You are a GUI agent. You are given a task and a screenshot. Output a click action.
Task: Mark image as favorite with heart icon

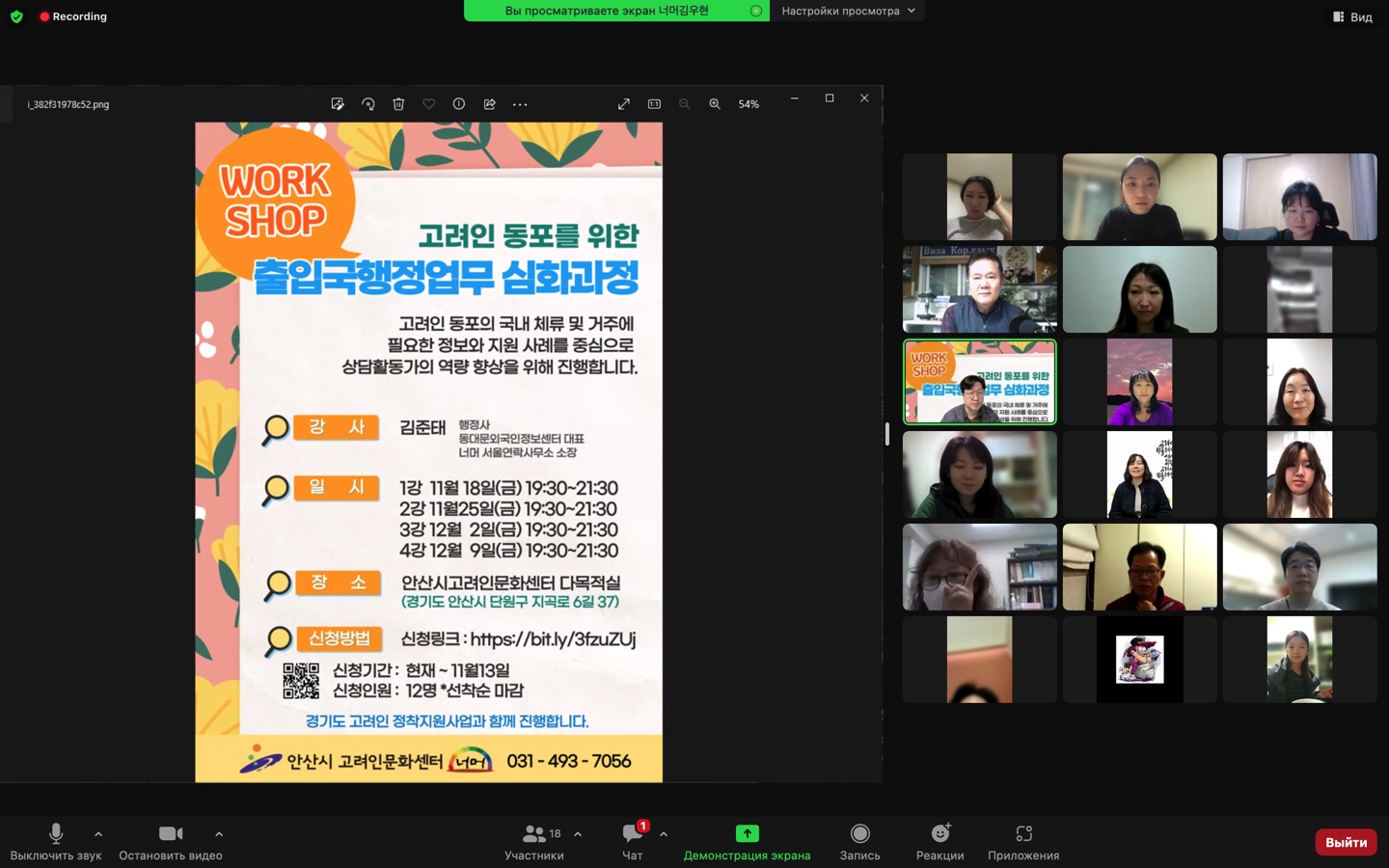[x=428, y=104]
